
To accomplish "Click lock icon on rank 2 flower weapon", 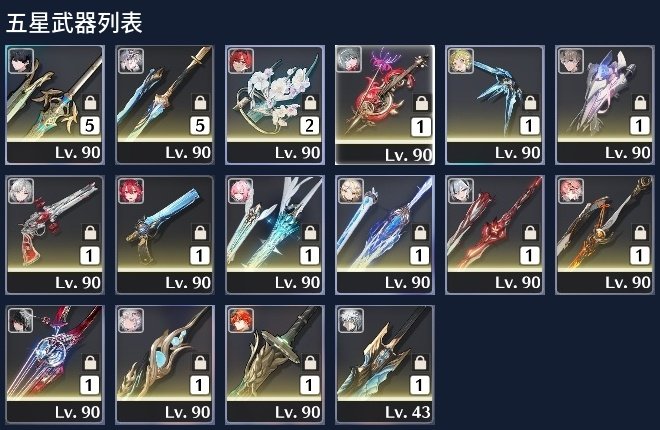I will [310, 102].
